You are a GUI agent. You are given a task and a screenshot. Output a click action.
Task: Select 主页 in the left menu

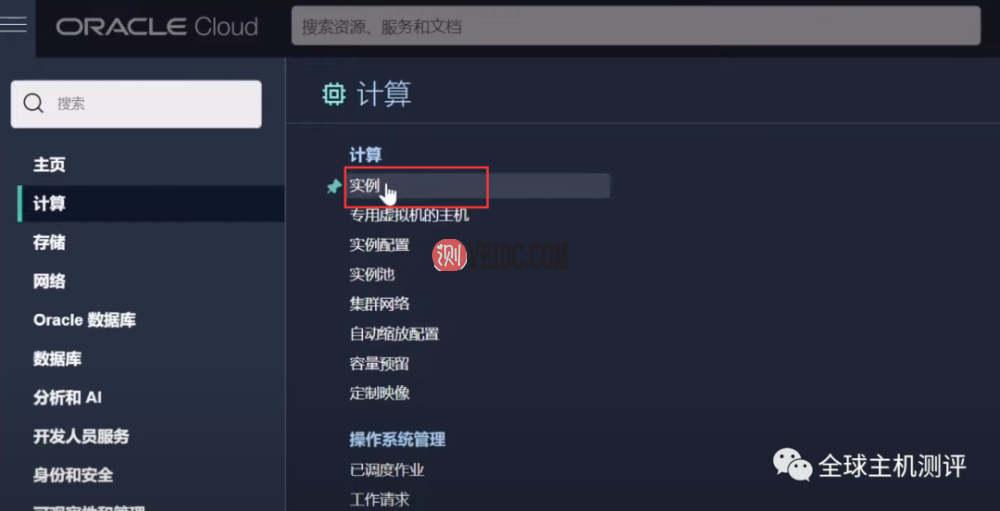[49, 165]
